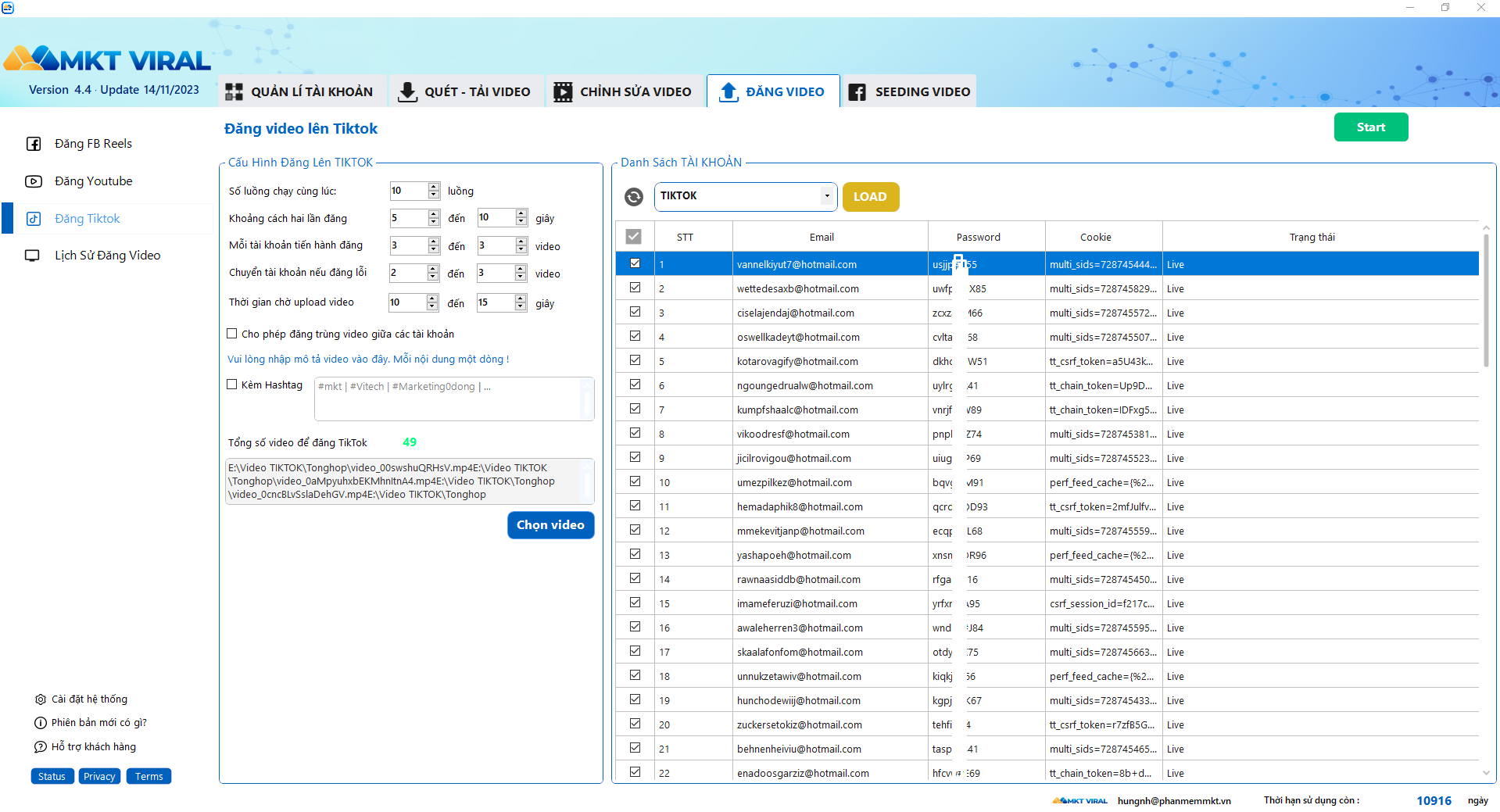Click the refresh account list icon
Screen dimensions: 1500x812
(x=634, y=197)
